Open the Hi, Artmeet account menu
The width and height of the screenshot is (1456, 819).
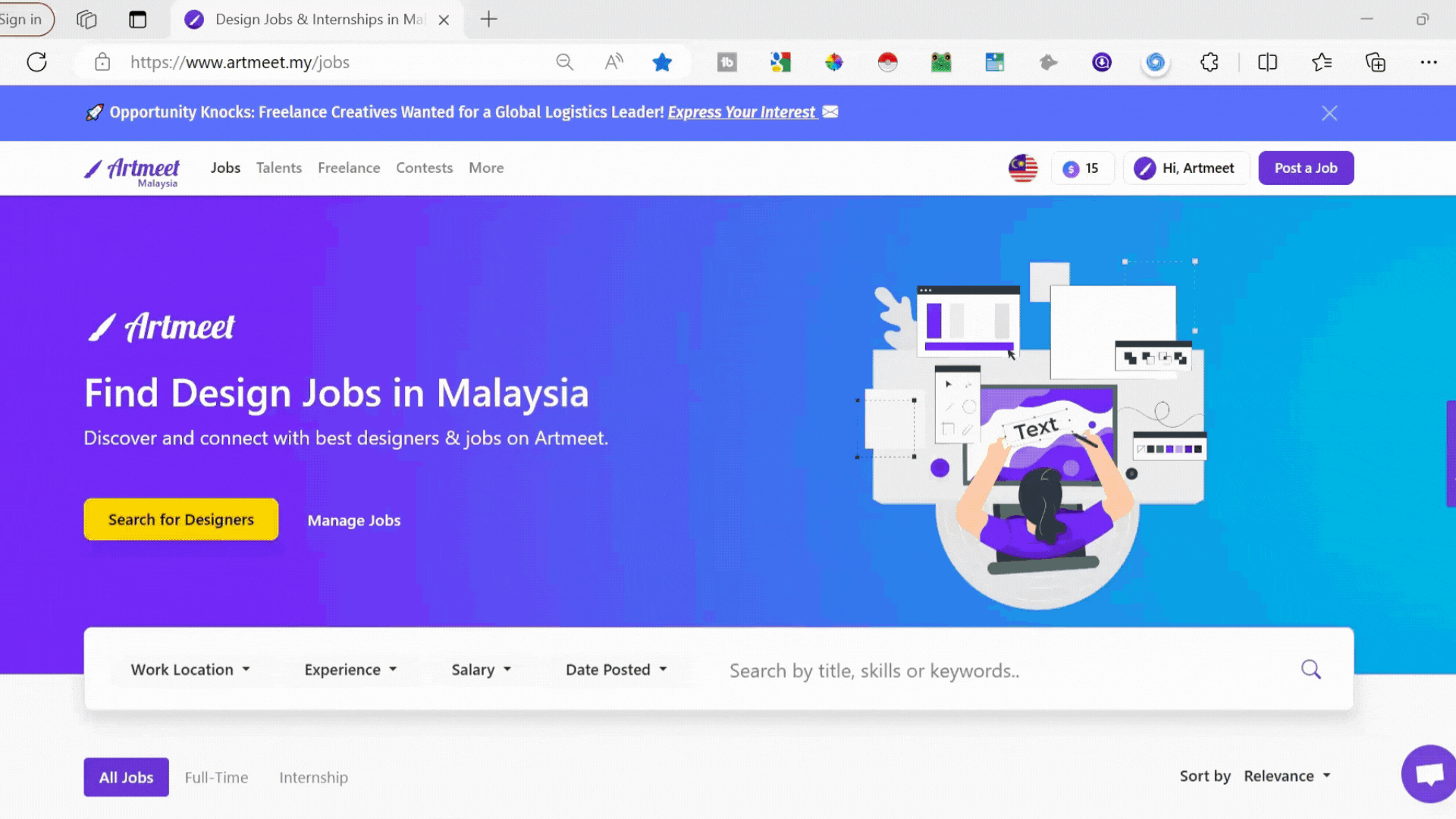[x=1185, y=168]
